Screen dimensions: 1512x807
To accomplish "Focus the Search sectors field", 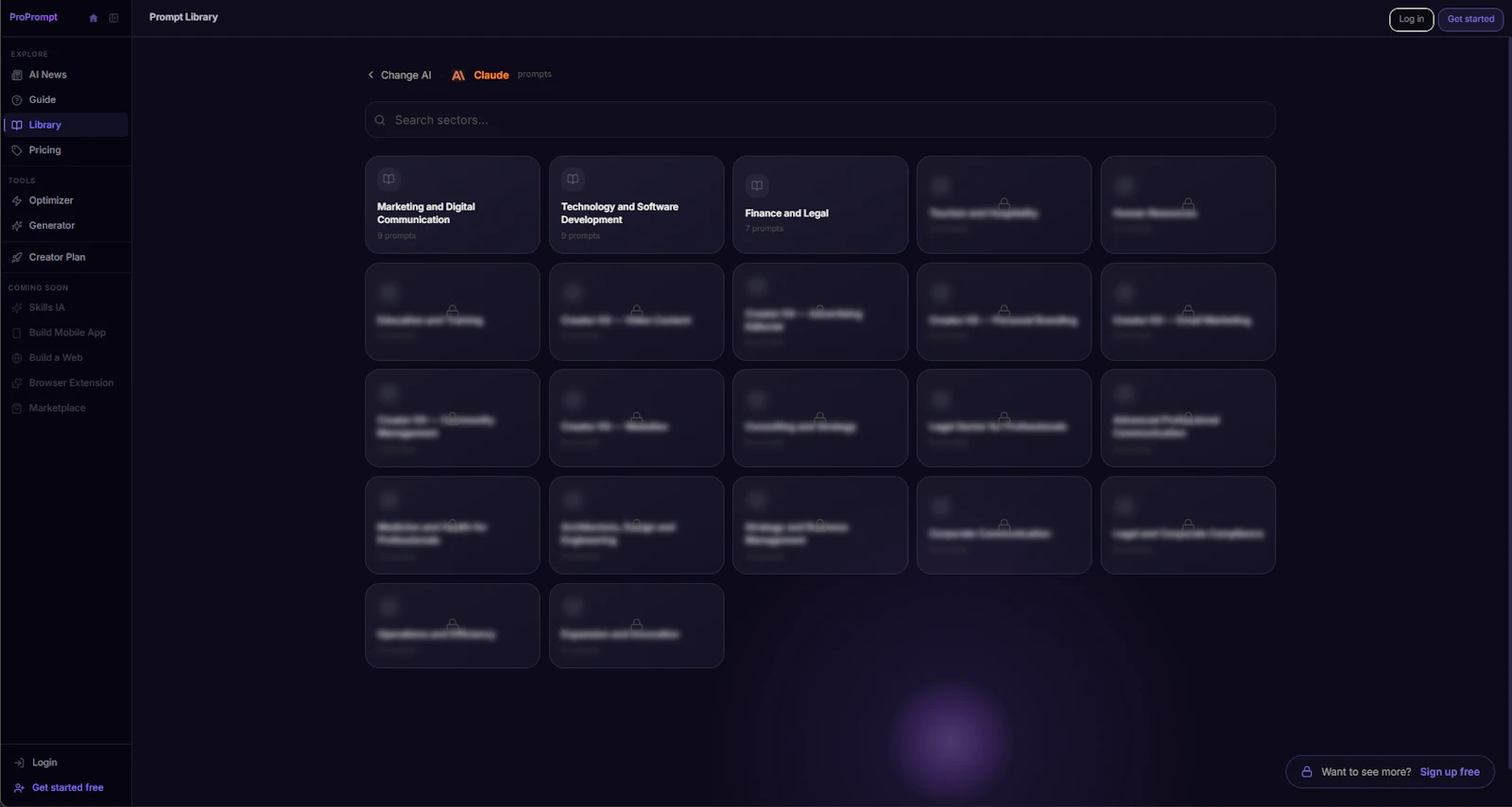I will (819, 120).
